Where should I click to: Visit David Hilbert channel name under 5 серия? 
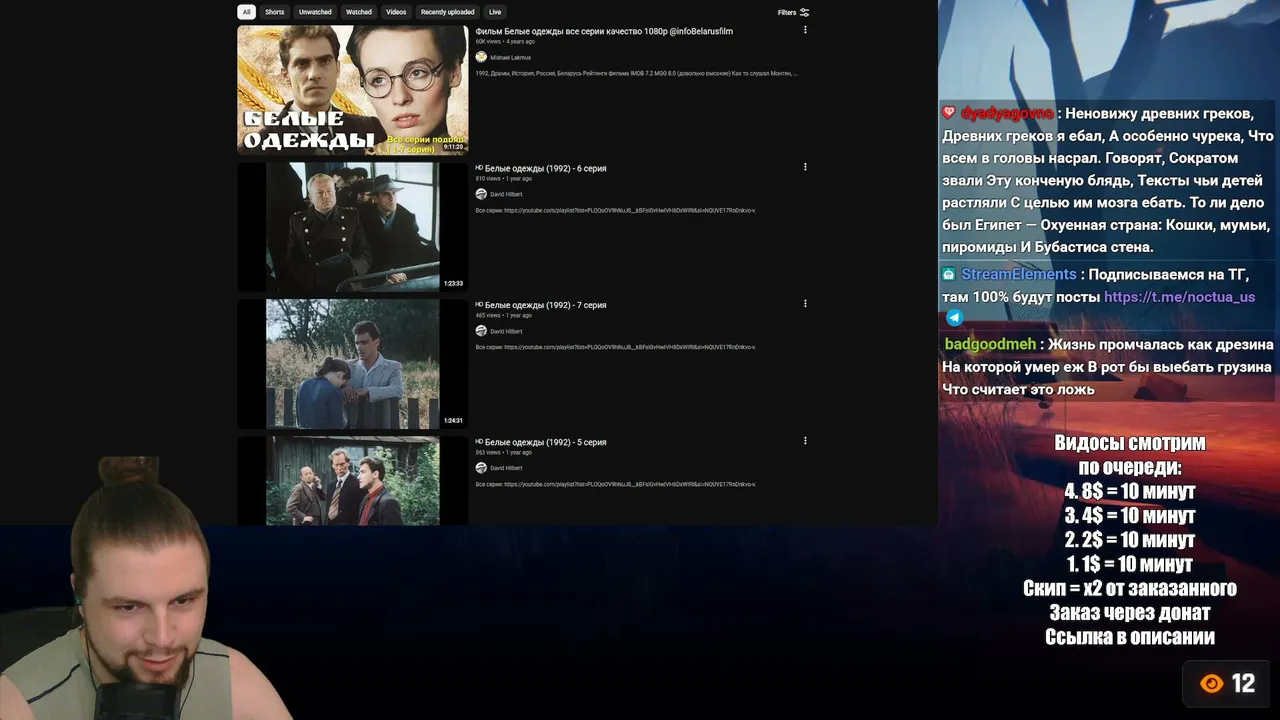click(x=506, y=468)
